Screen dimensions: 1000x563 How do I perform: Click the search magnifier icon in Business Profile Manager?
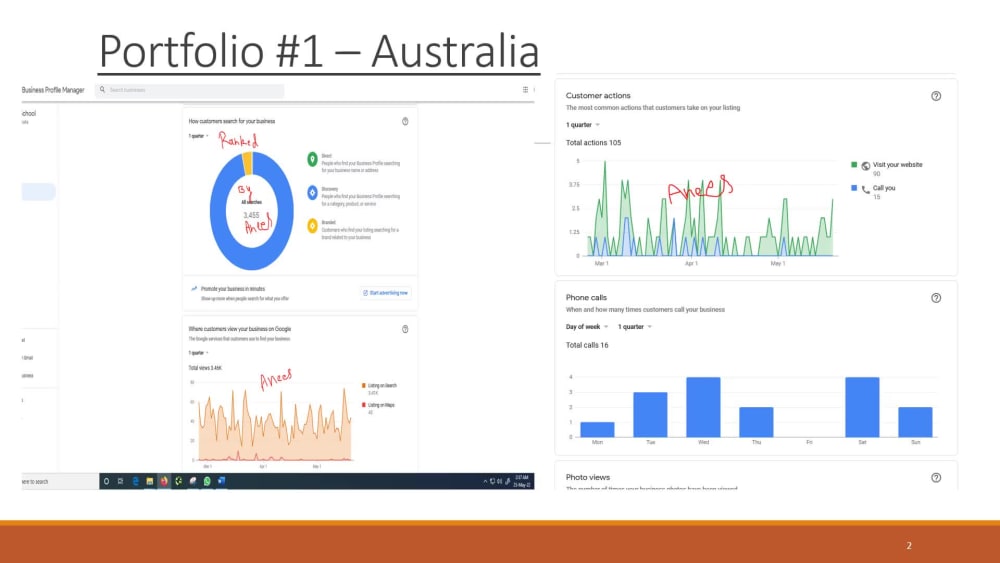click(102, 90)
